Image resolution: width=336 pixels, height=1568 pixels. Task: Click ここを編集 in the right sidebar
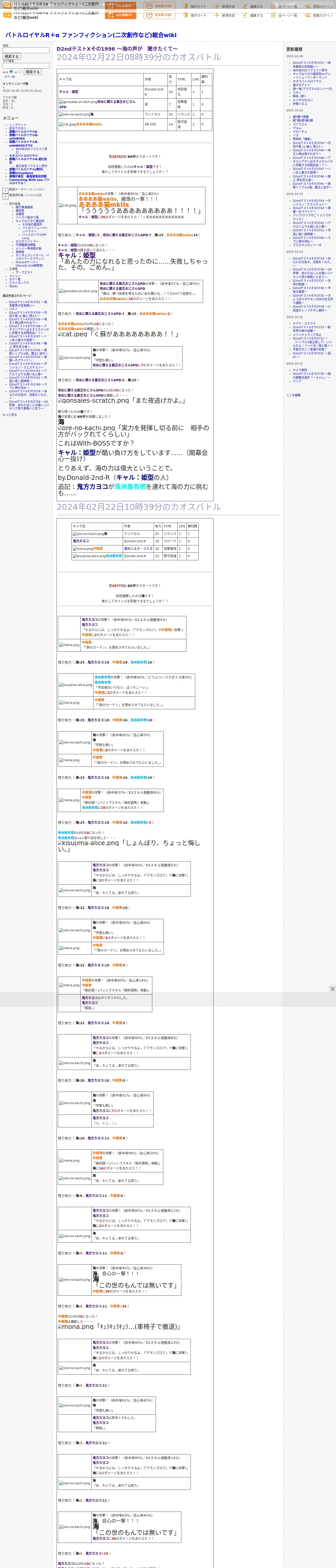(x=293, y=395)
